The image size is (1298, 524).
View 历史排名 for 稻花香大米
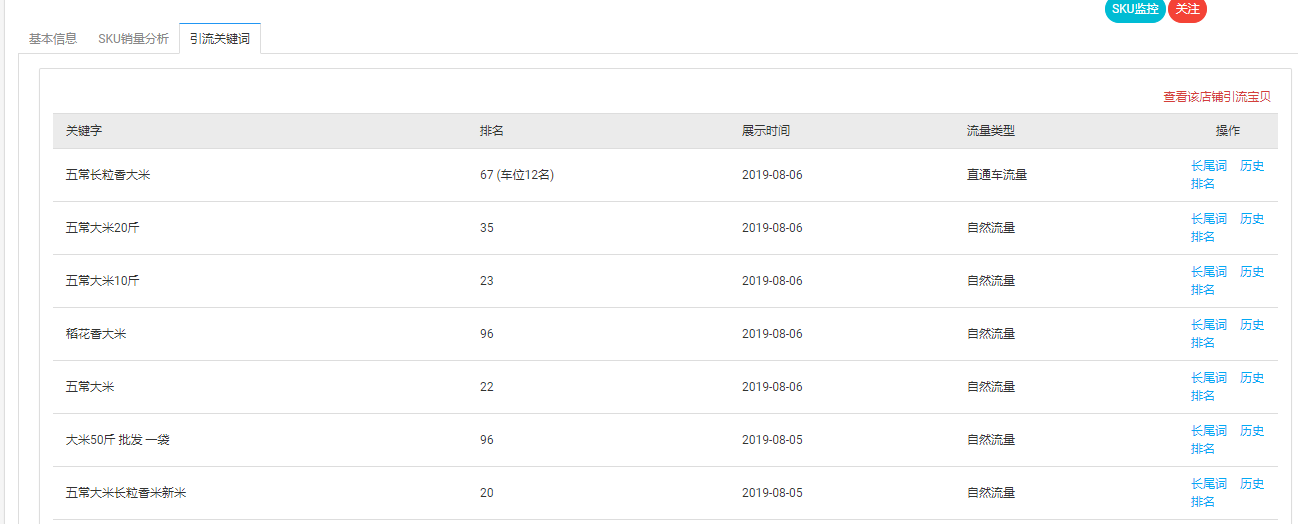click(x=1252, y=325)
